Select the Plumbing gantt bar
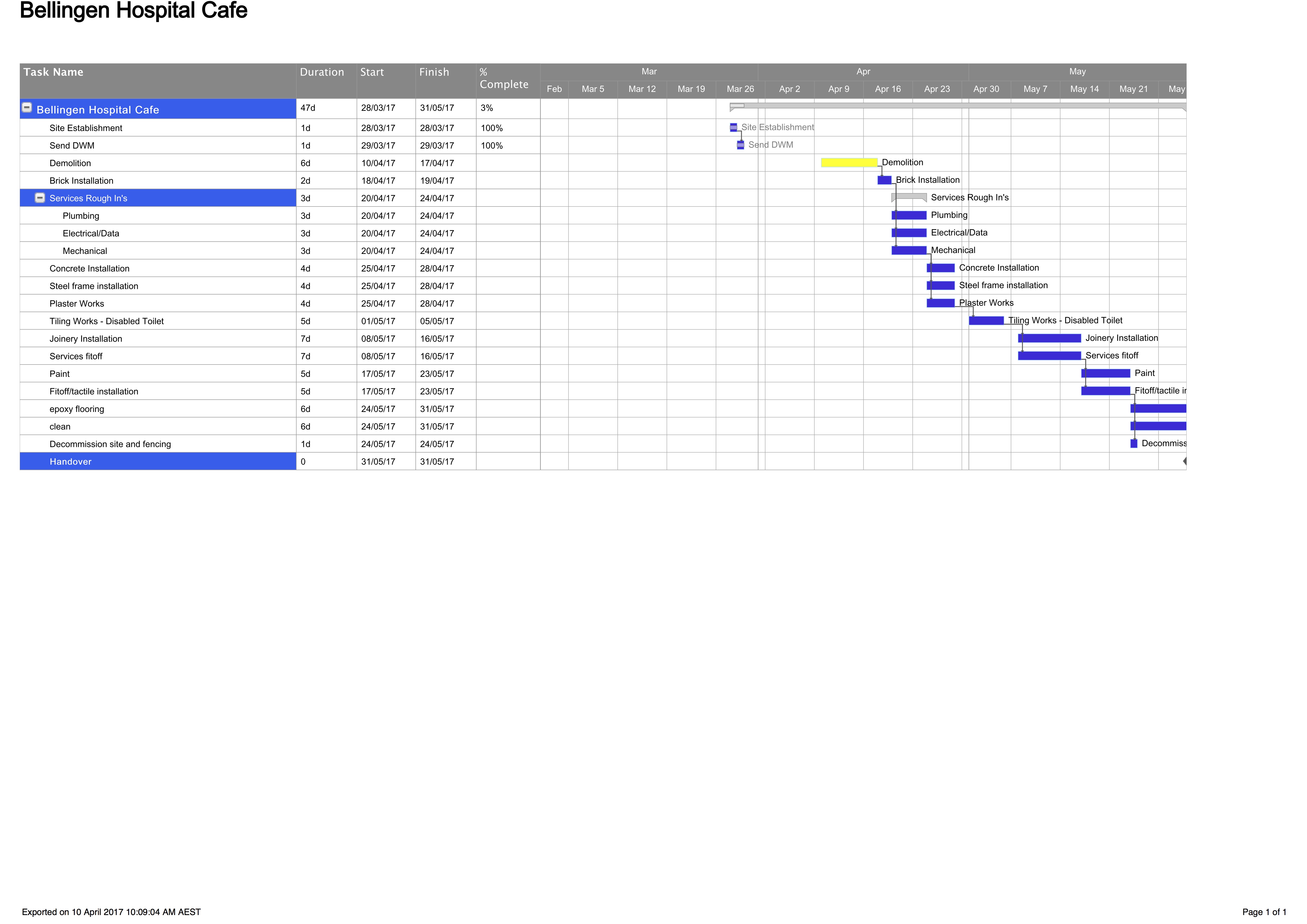 click(x=909, y=215)
